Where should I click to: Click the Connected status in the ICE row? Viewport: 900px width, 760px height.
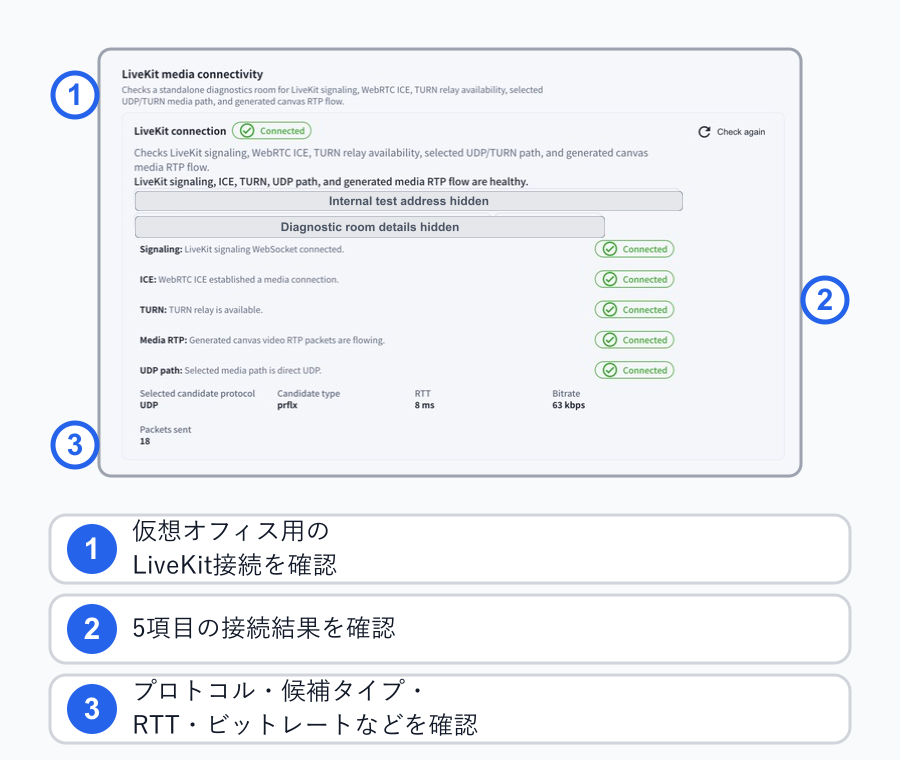click(634, 280)
